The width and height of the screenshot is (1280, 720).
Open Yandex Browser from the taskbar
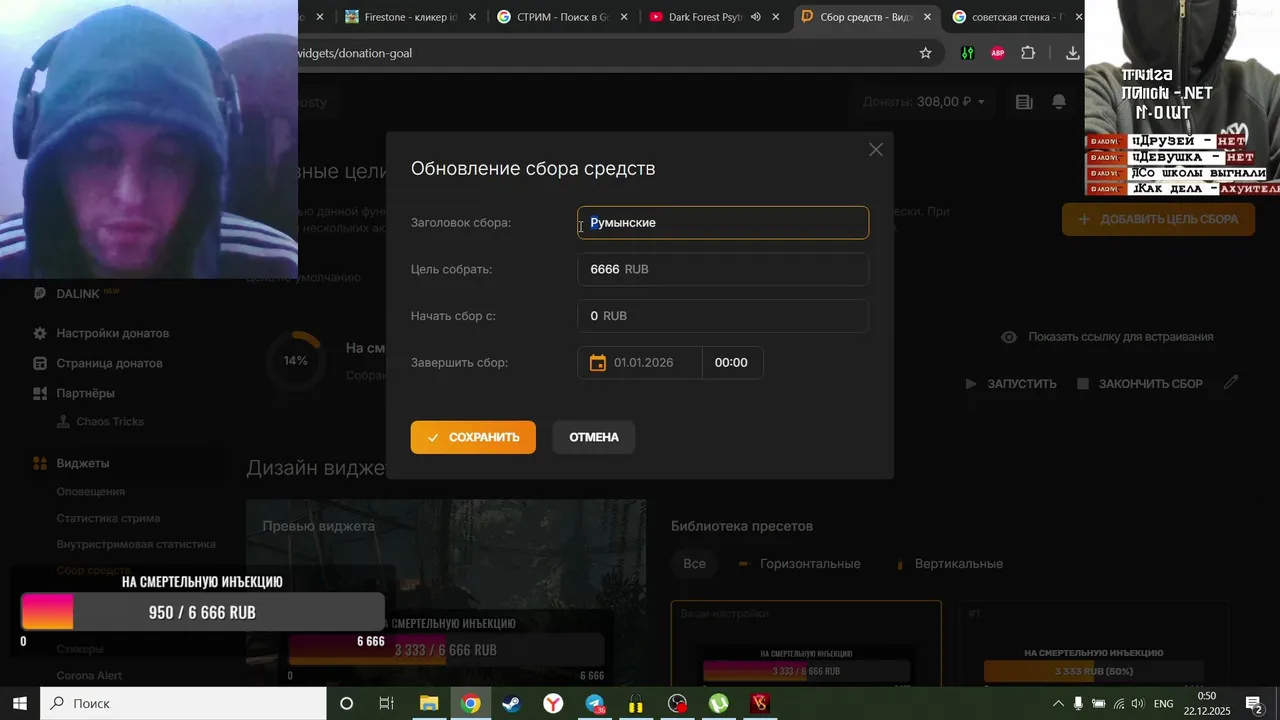click(x=553, y=704)
